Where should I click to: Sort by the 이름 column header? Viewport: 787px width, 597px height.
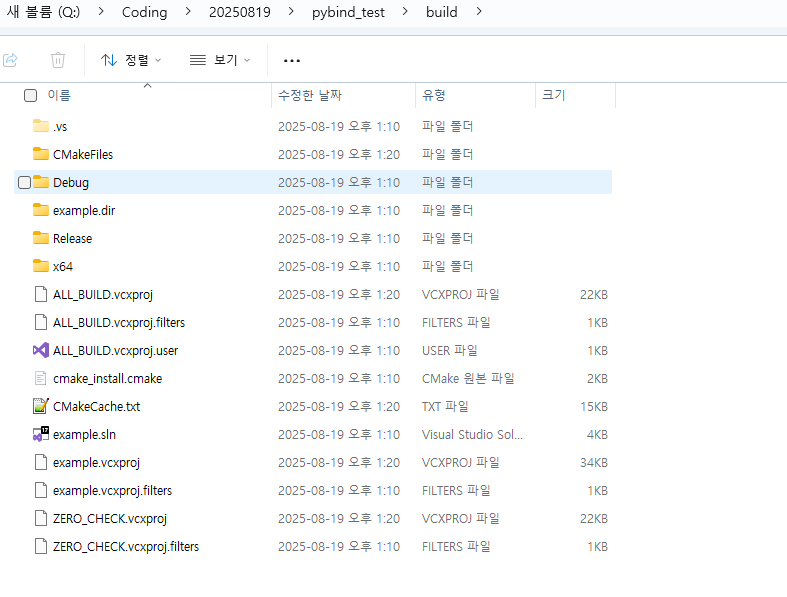tap(59, 95)
